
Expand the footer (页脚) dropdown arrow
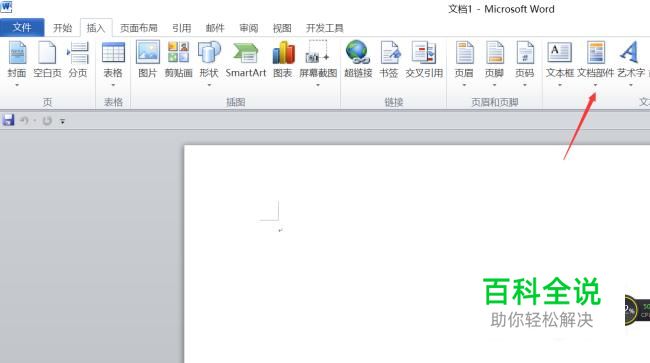[494, 85]
